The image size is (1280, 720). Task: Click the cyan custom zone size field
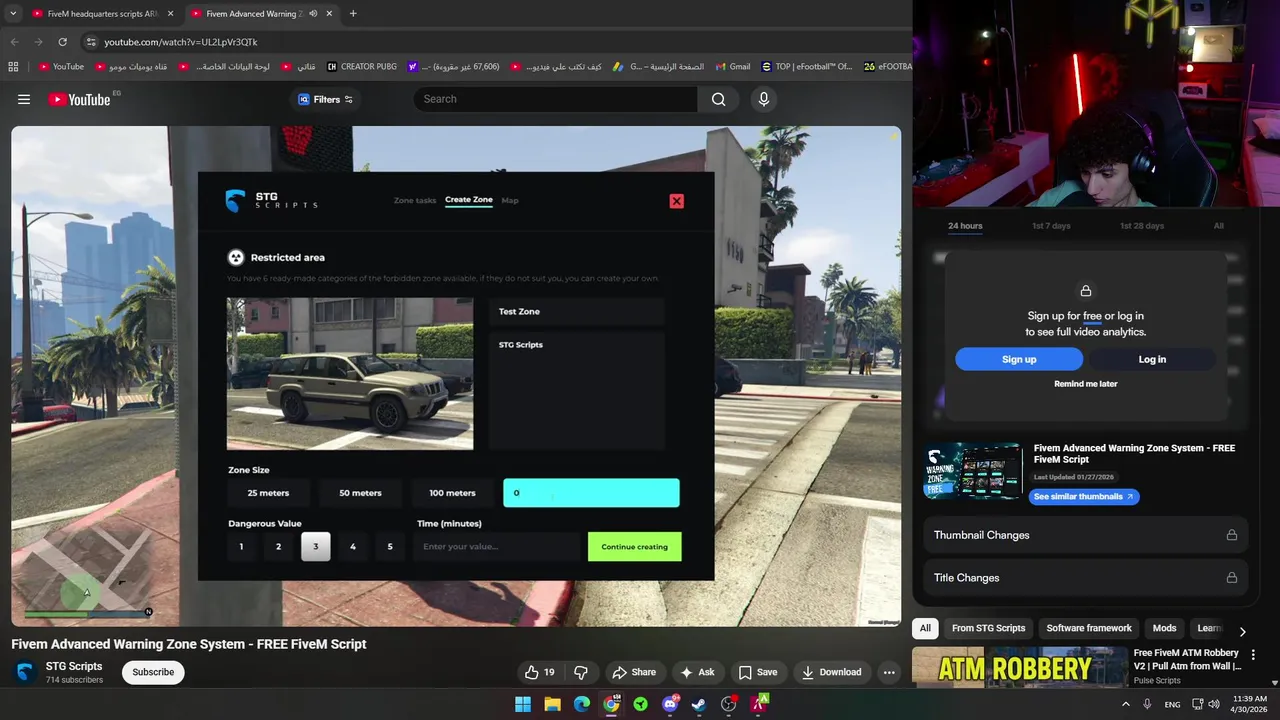591,493
